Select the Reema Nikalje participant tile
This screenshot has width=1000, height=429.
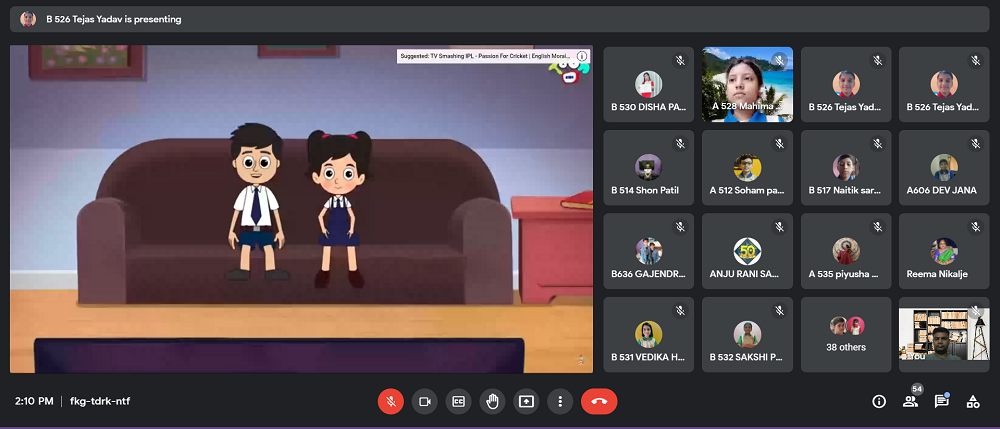tap(944, 251)
